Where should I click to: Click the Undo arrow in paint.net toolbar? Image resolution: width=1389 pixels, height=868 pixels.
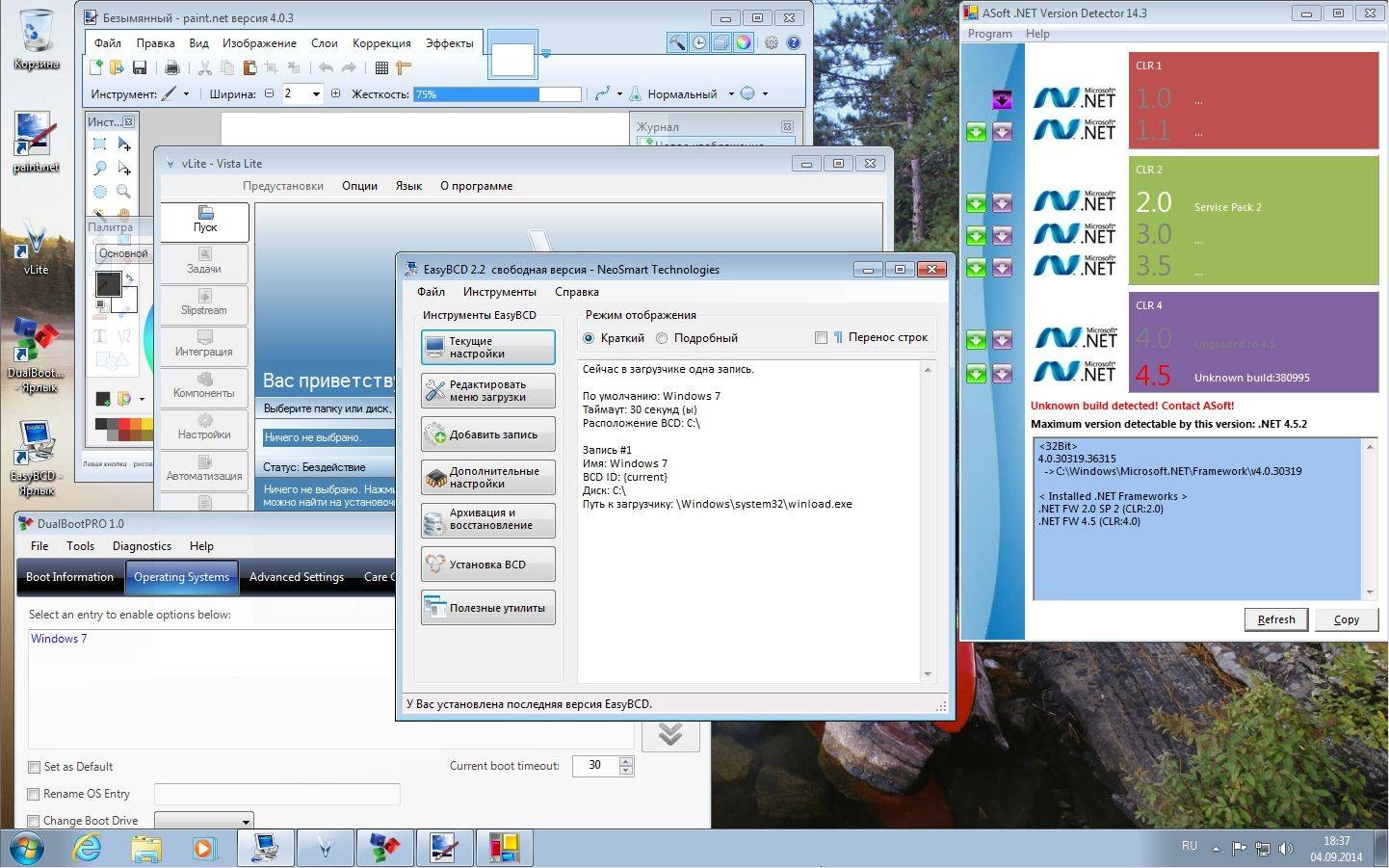point(326,67)
